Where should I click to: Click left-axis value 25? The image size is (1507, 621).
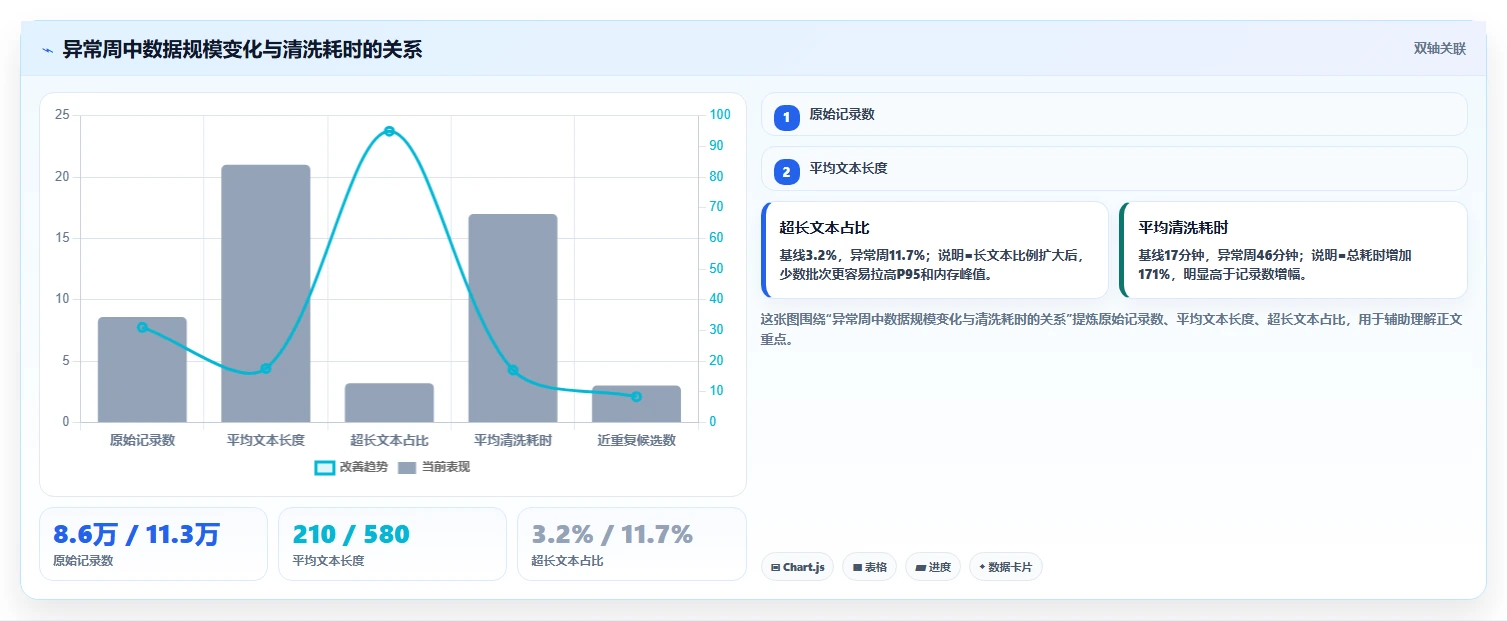pyautogui.click(x=63, y=115)
